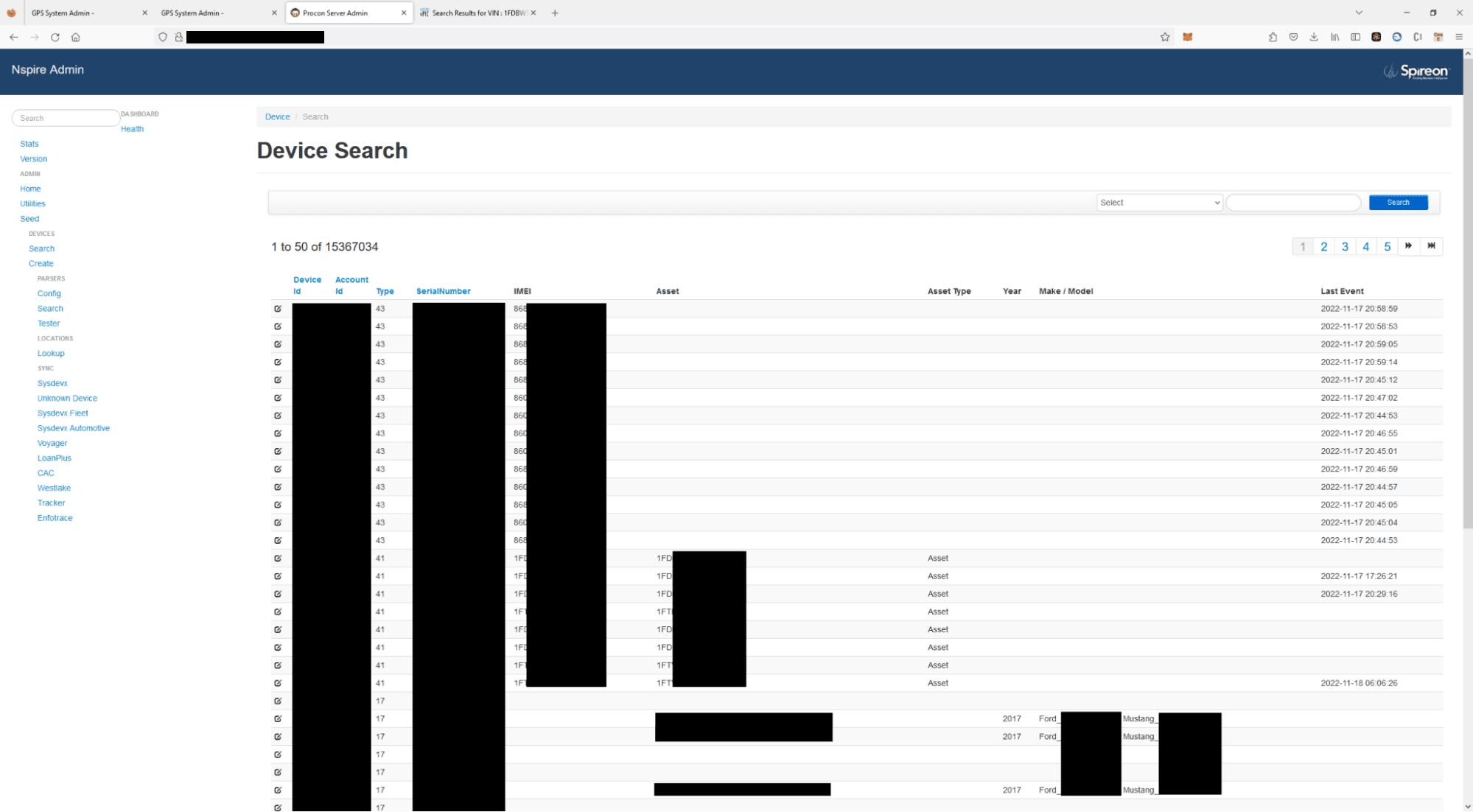
Task: Click the page's vertical scrollbar
Action: pos(1467,295)
